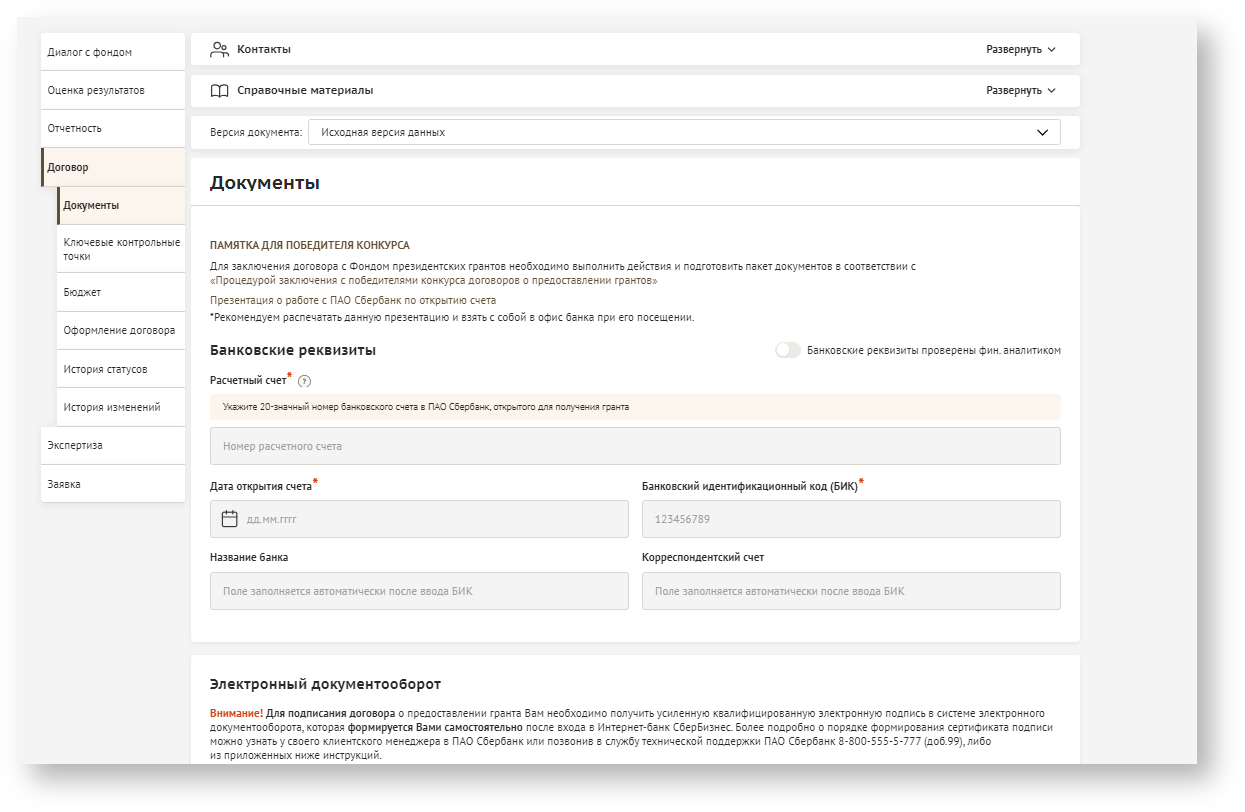Toggle Банковские реквизиты проверены фин. аналитиком switch
The width and height of the screenshot is (1245, 812).
pos(788,351)
